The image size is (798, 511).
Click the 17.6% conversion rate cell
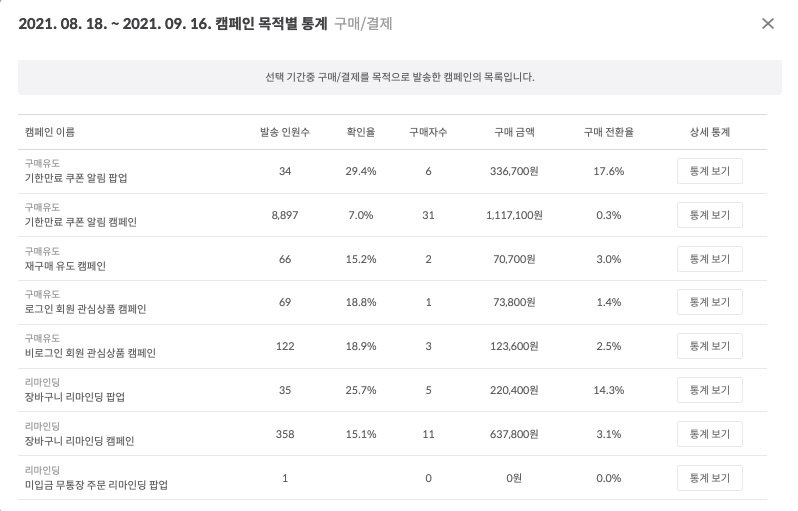click(x=608, y=171)
